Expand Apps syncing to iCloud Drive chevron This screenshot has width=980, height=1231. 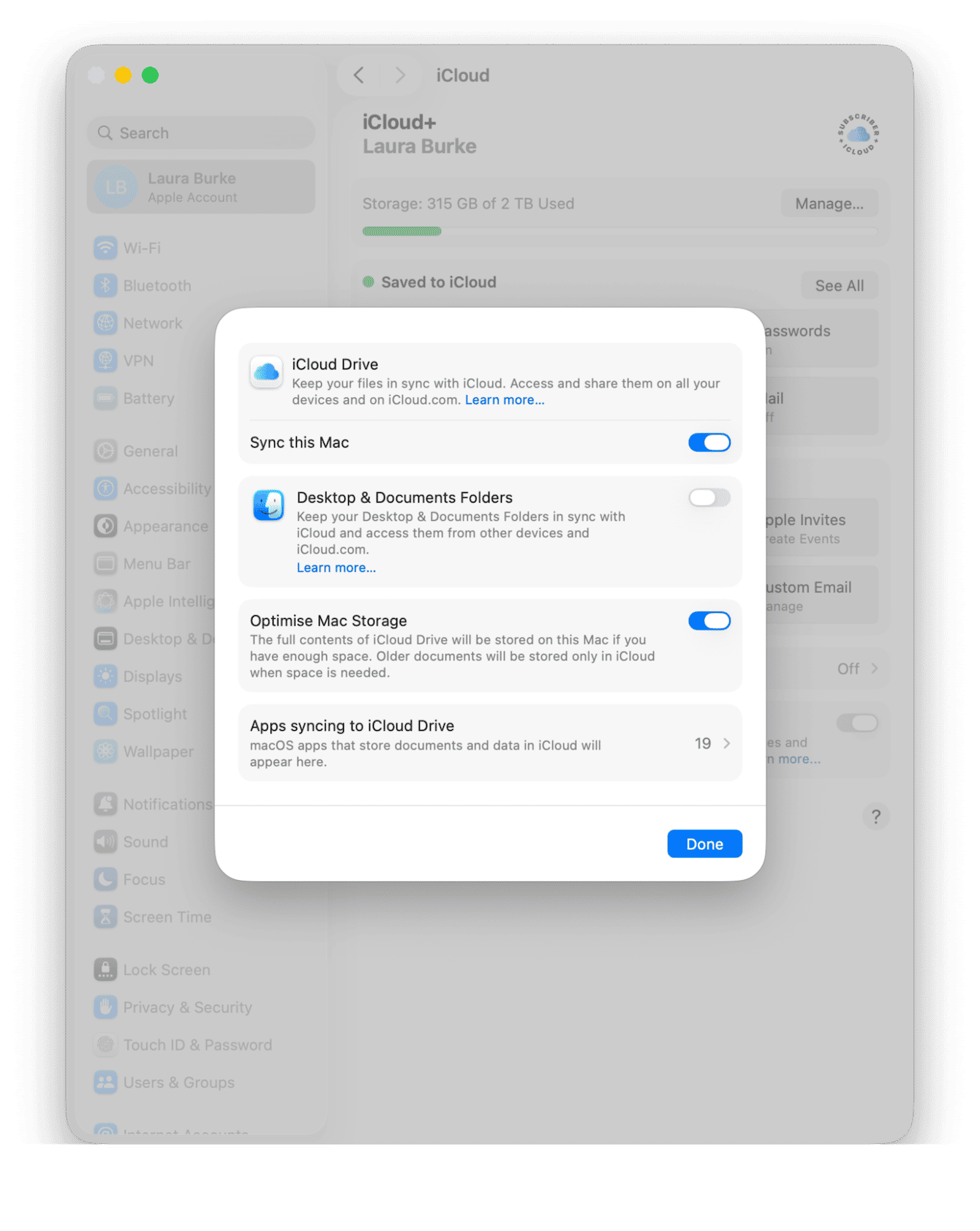coord(726,743)
